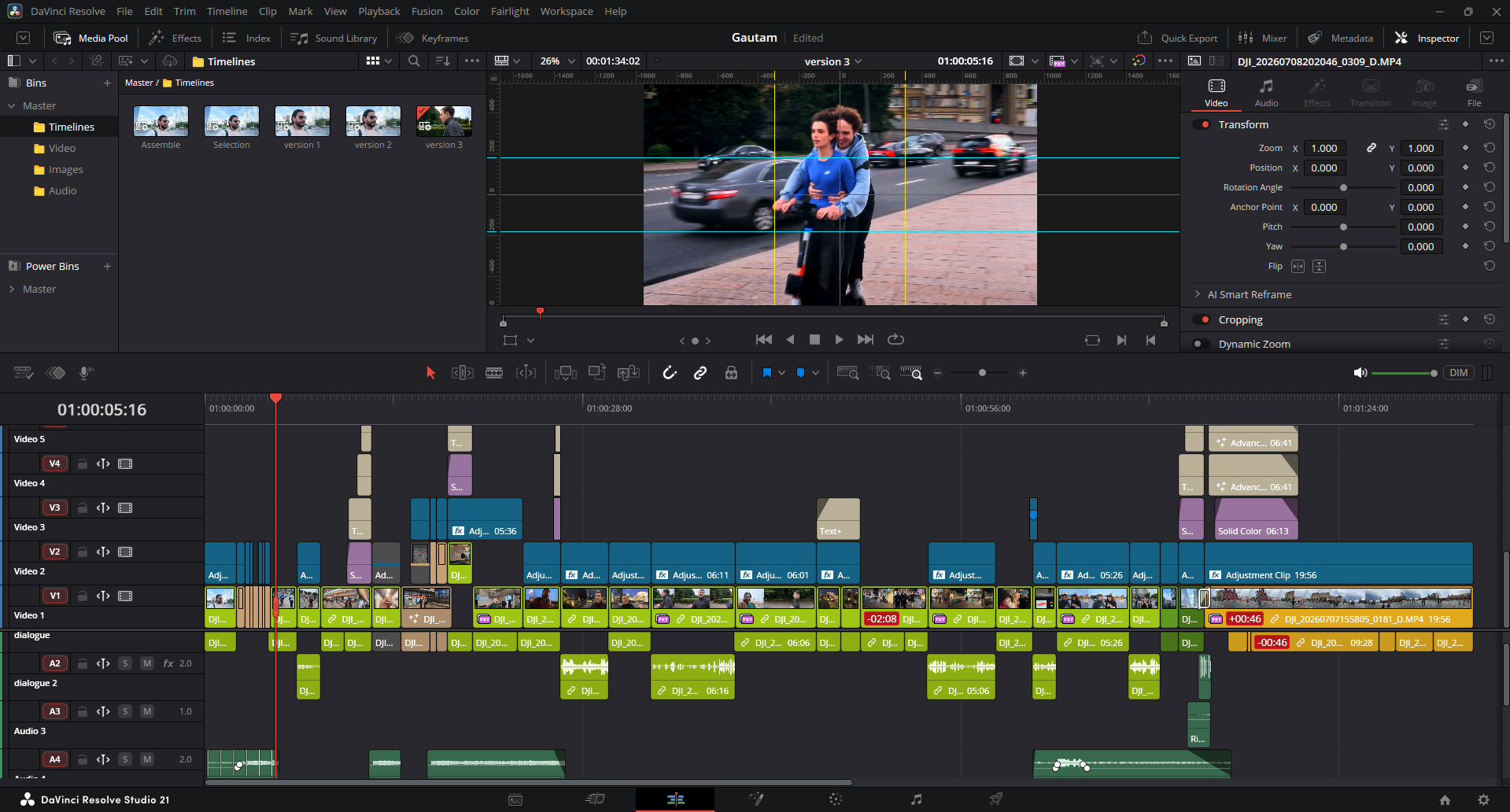Click the Flip Horizontal button
Image resolution: width=1510 pixels, height=812 pixels.
click(1298, 266)
